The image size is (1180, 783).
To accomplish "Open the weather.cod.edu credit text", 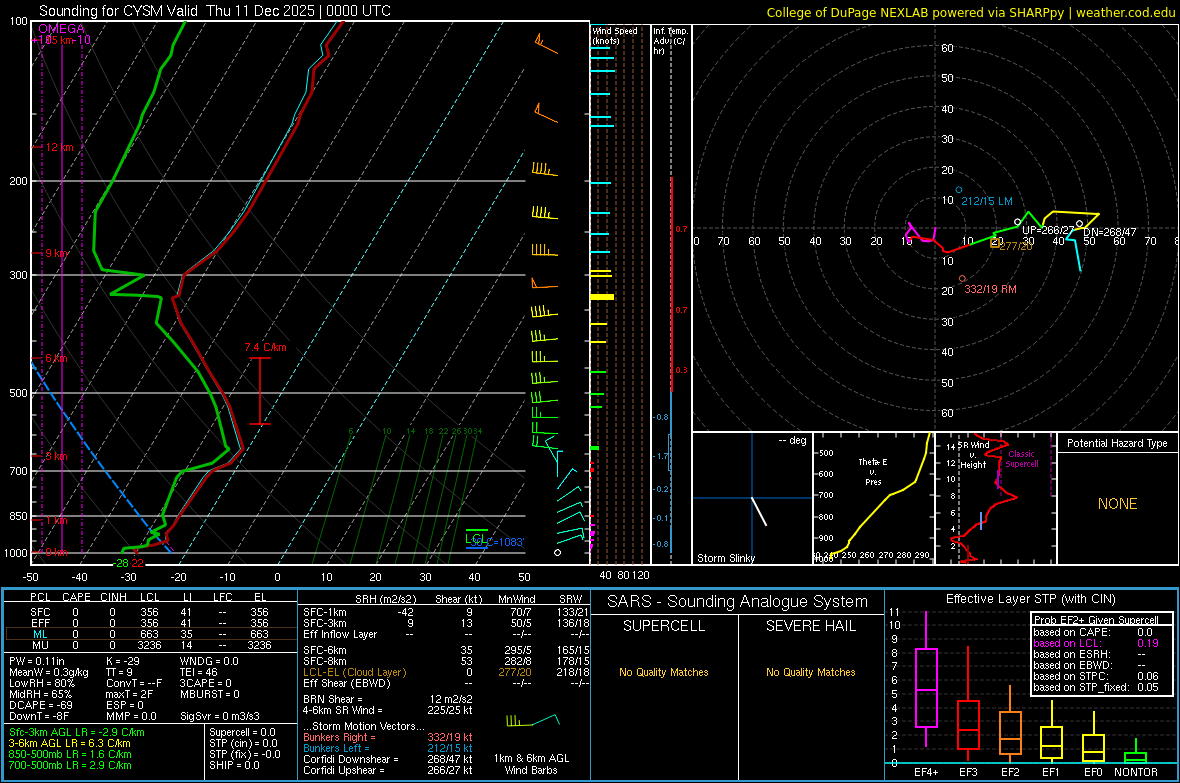I will [x=1125, y=12].
